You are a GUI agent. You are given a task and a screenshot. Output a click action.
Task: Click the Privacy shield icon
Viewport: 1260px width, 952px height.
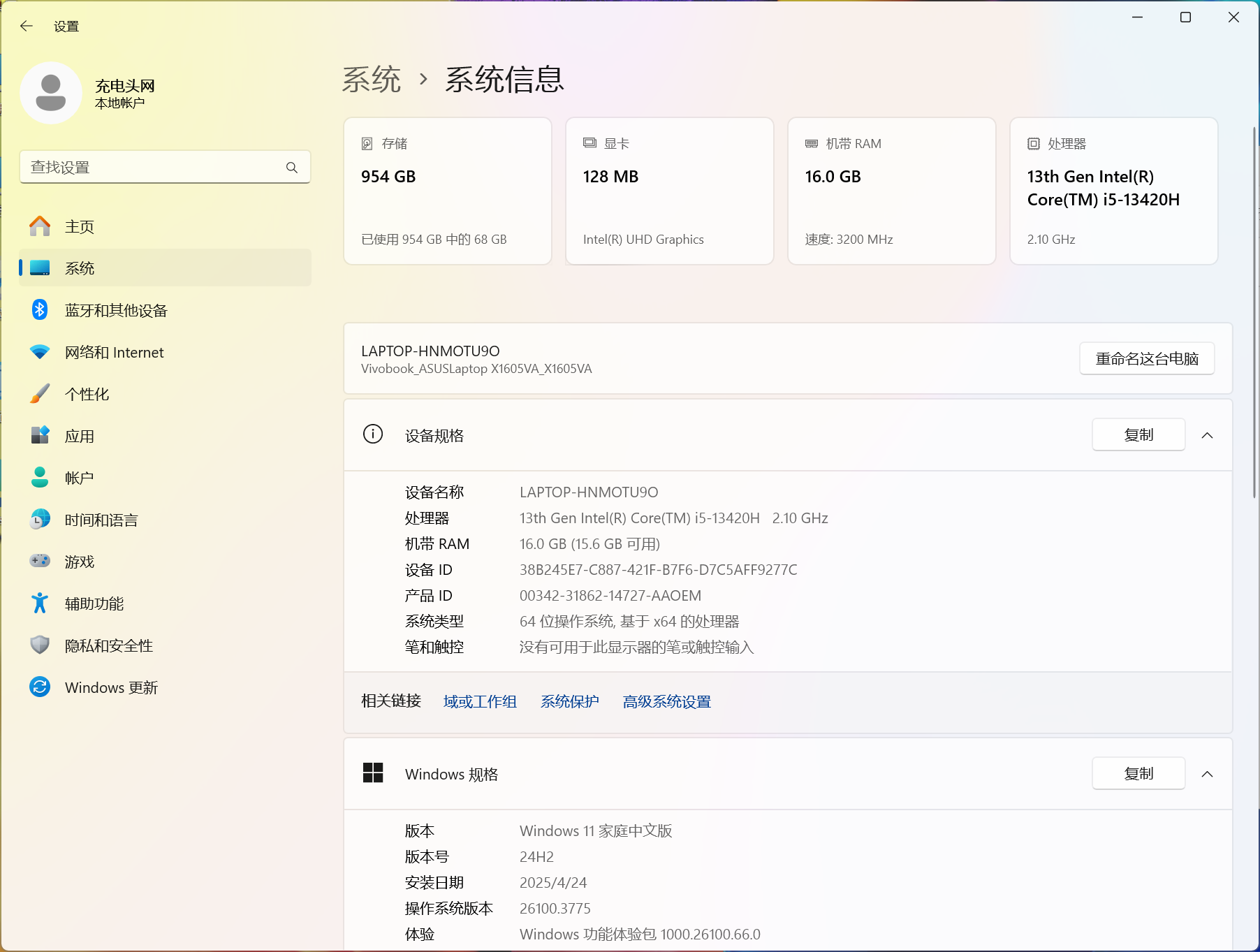[x=40, y=645]
